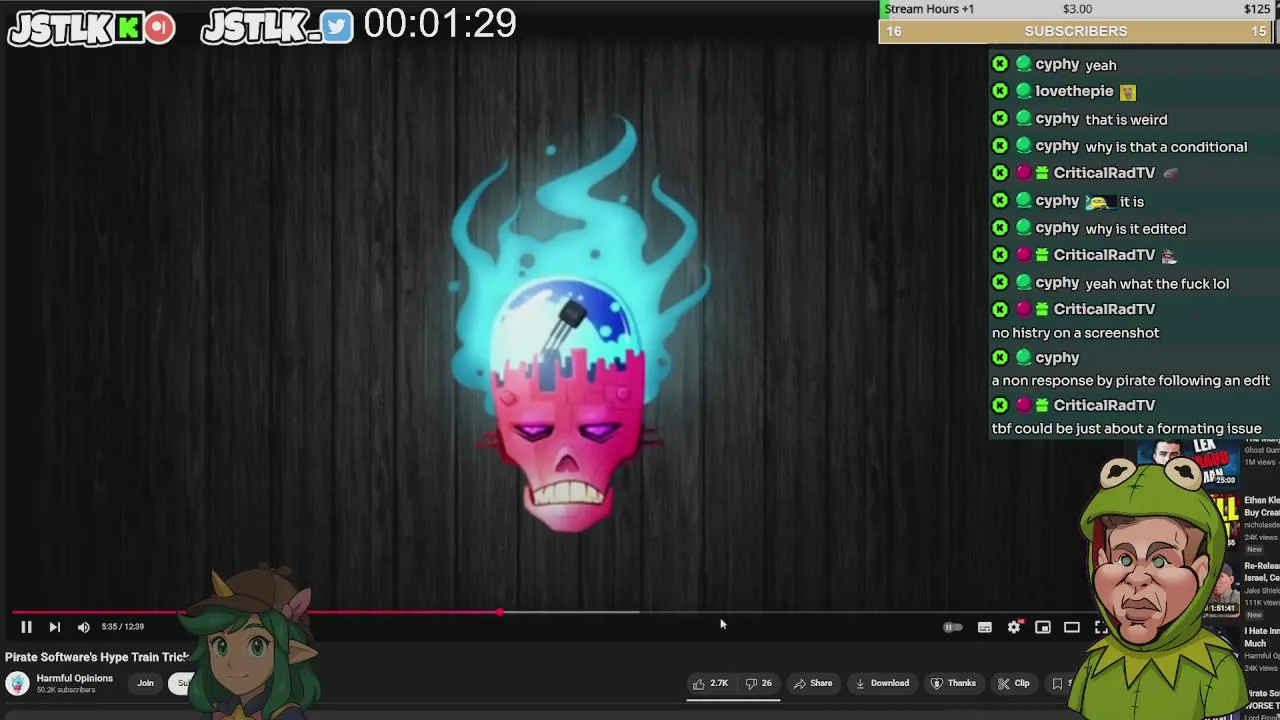
Task: Click the red scrubber handle on progress bar
Action: pyautogui.click(x=500, y=612)
